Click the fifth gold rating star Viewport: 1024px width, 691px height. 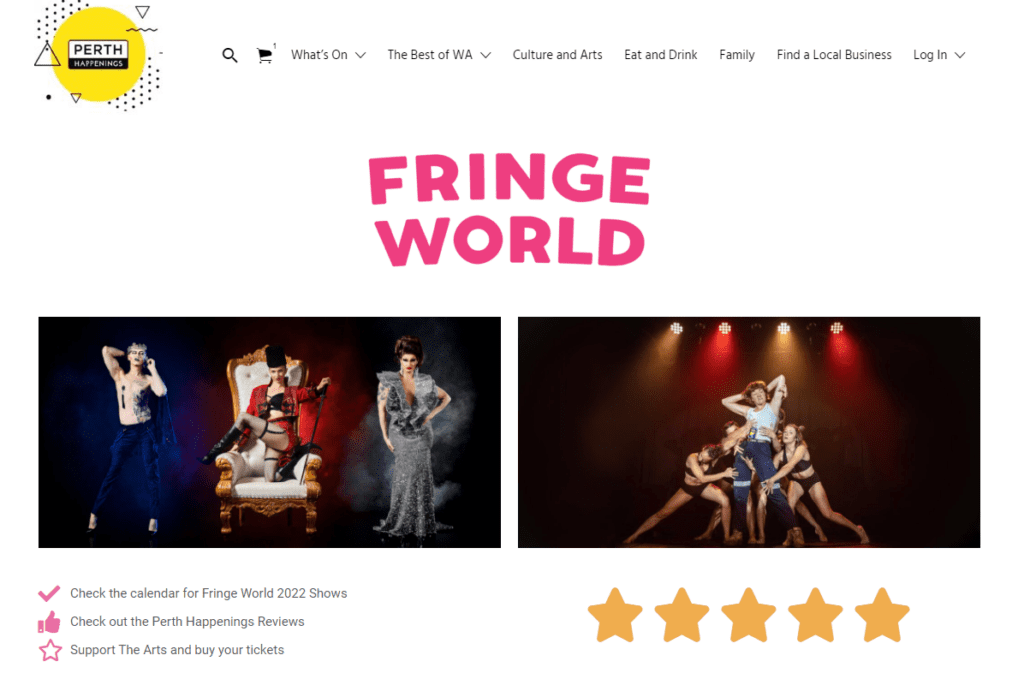882,615
